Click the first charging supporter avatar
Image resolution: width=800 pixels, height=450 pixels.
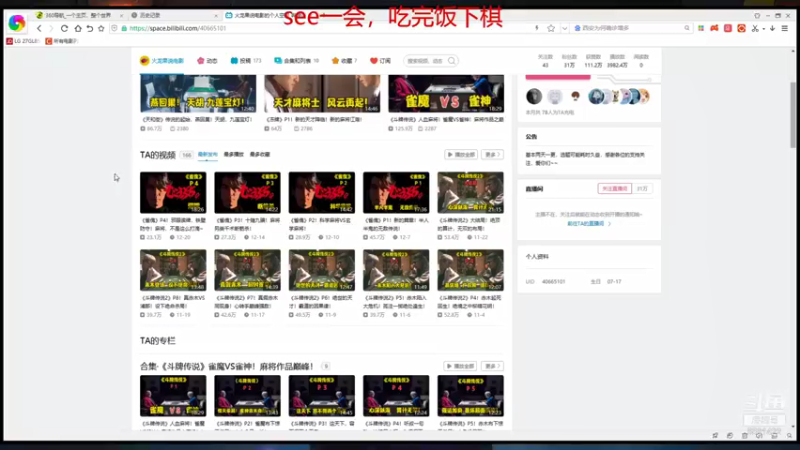click(x=534, y=96)
